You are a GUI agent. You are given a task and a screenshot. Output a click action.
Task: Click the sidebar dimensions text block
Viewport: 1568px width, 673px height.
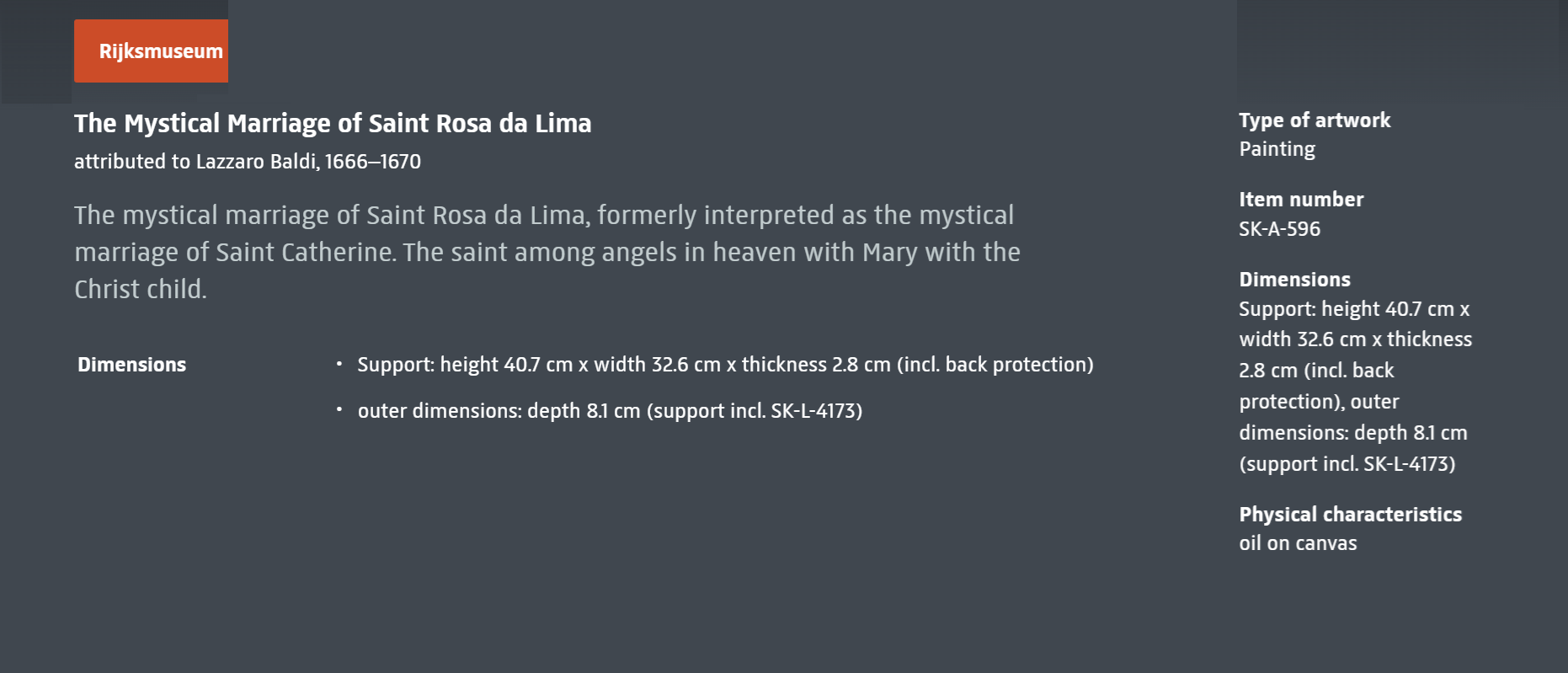(x=1355, y=387)
